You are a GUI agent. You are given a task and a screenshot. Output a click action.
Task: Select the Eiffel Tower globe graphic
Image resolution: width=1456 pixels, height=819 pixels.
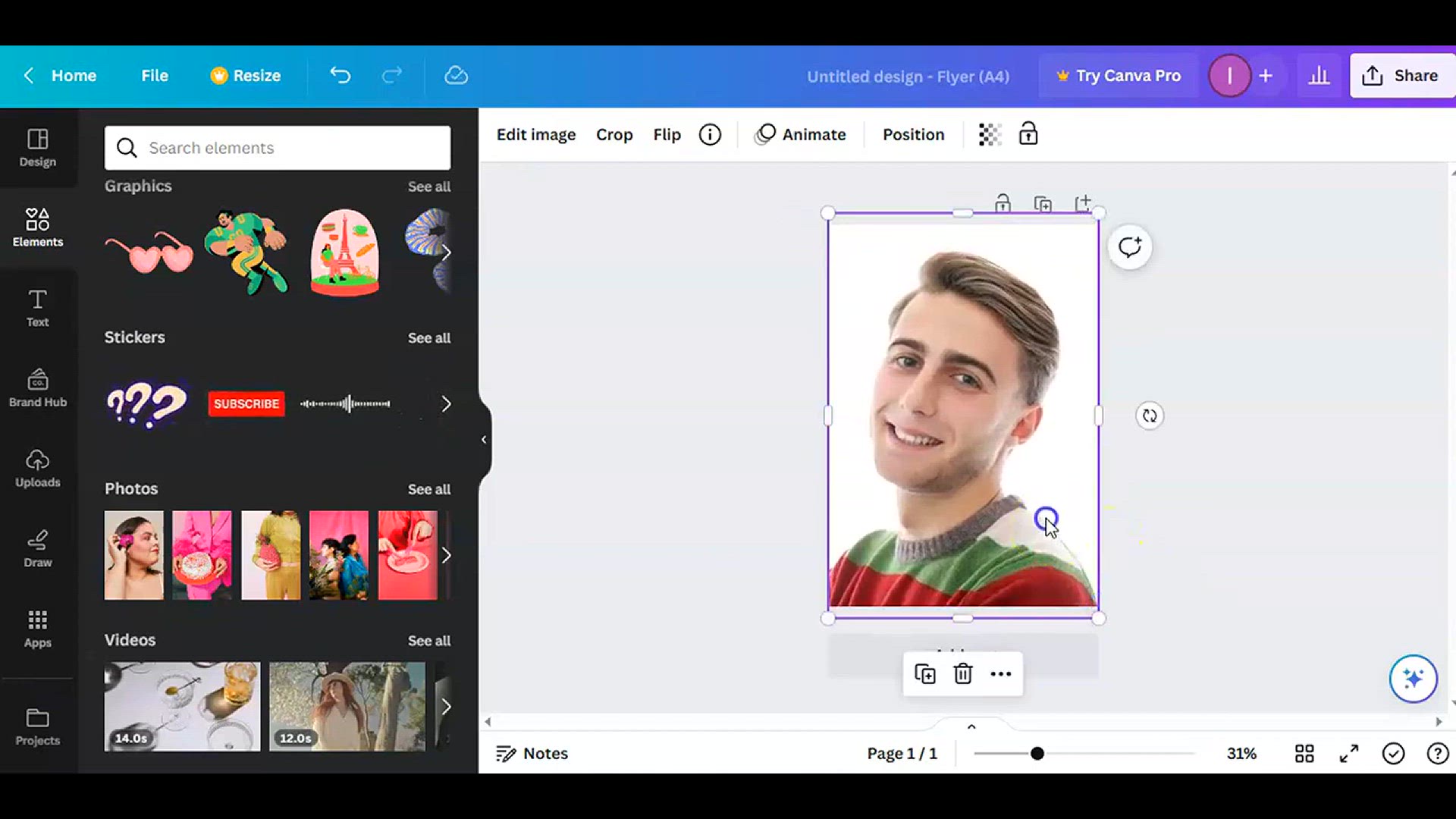click(344, 253)
